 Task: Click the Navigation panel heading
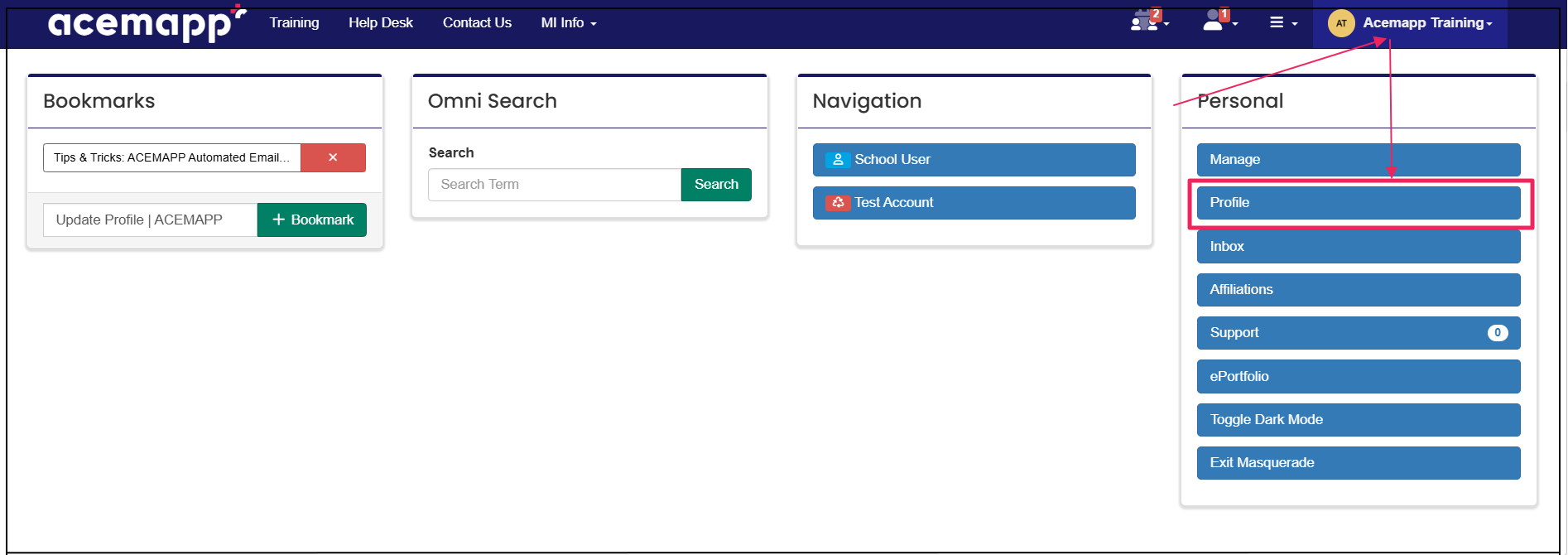point(867,101)
